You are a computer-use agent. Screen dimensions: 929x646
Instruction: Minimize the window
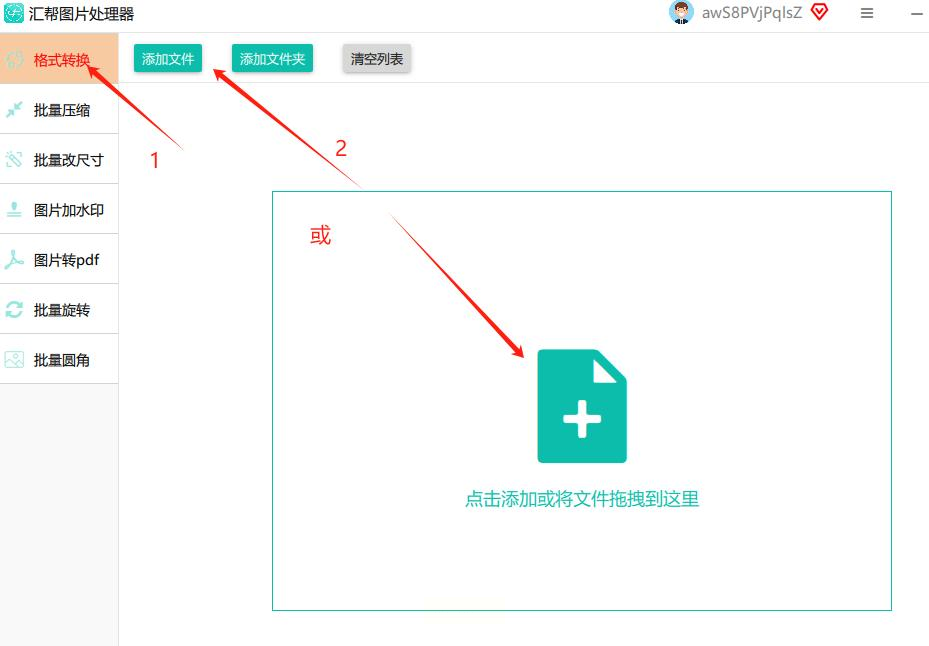click(917, 14)
